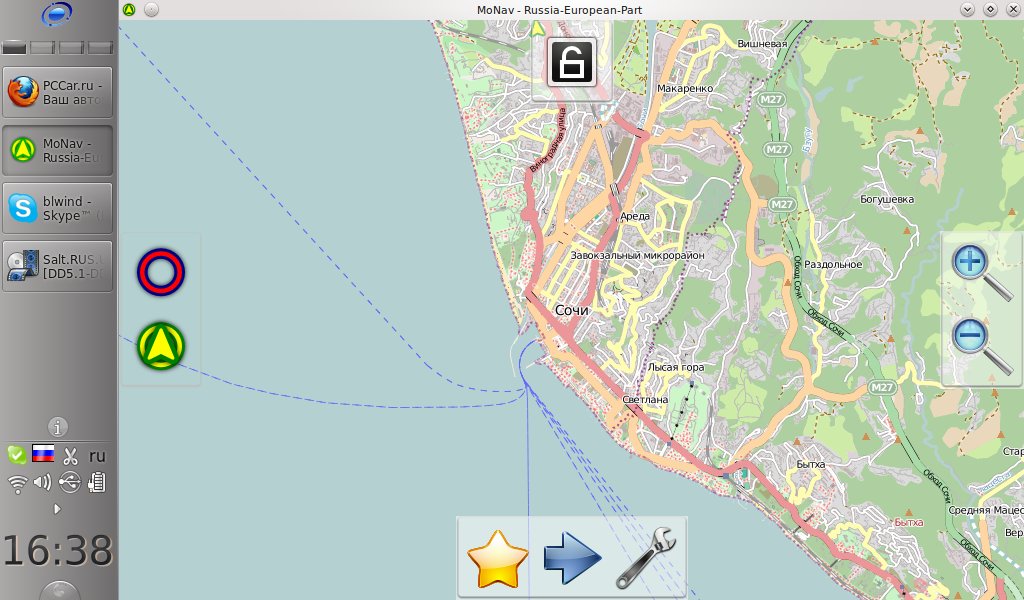Open the Salt.RUS video player task
This screenshot has width=1024, height=600.
click(x=58, y=265)
